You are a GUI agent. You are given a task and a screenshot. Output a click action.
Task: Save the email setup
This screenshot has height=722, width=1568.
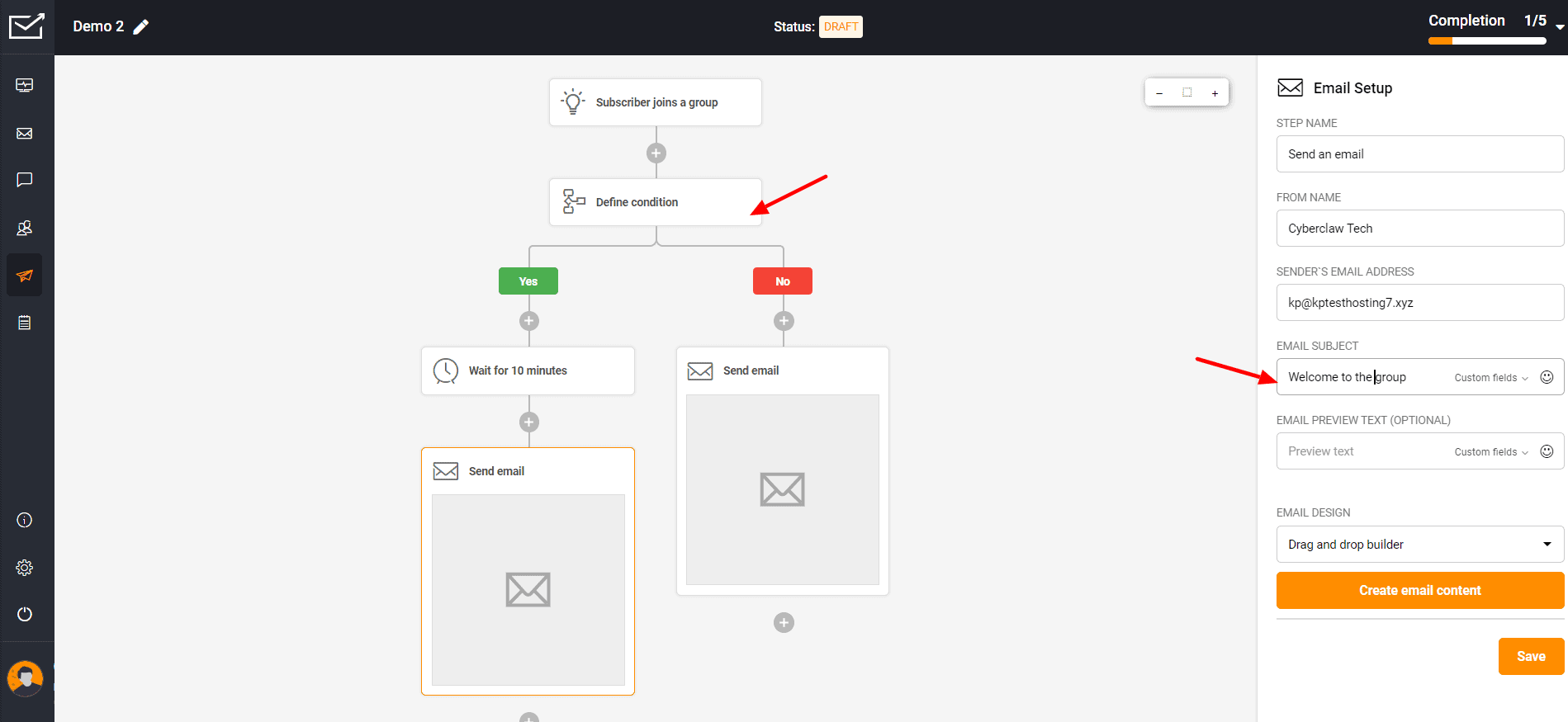[x=1530, y=657]
